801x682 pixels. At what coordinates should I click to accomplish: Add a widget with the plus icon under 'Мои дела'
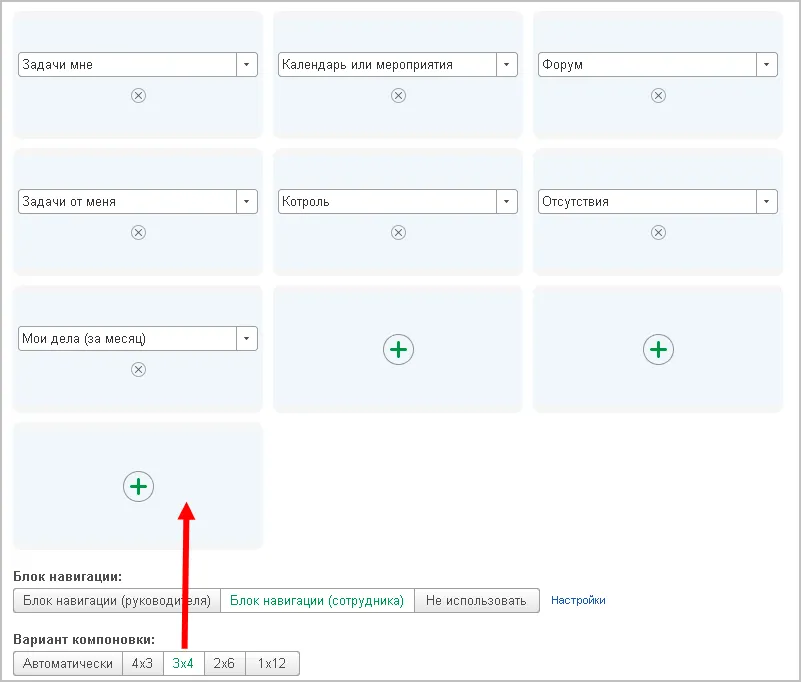[138, 486]
